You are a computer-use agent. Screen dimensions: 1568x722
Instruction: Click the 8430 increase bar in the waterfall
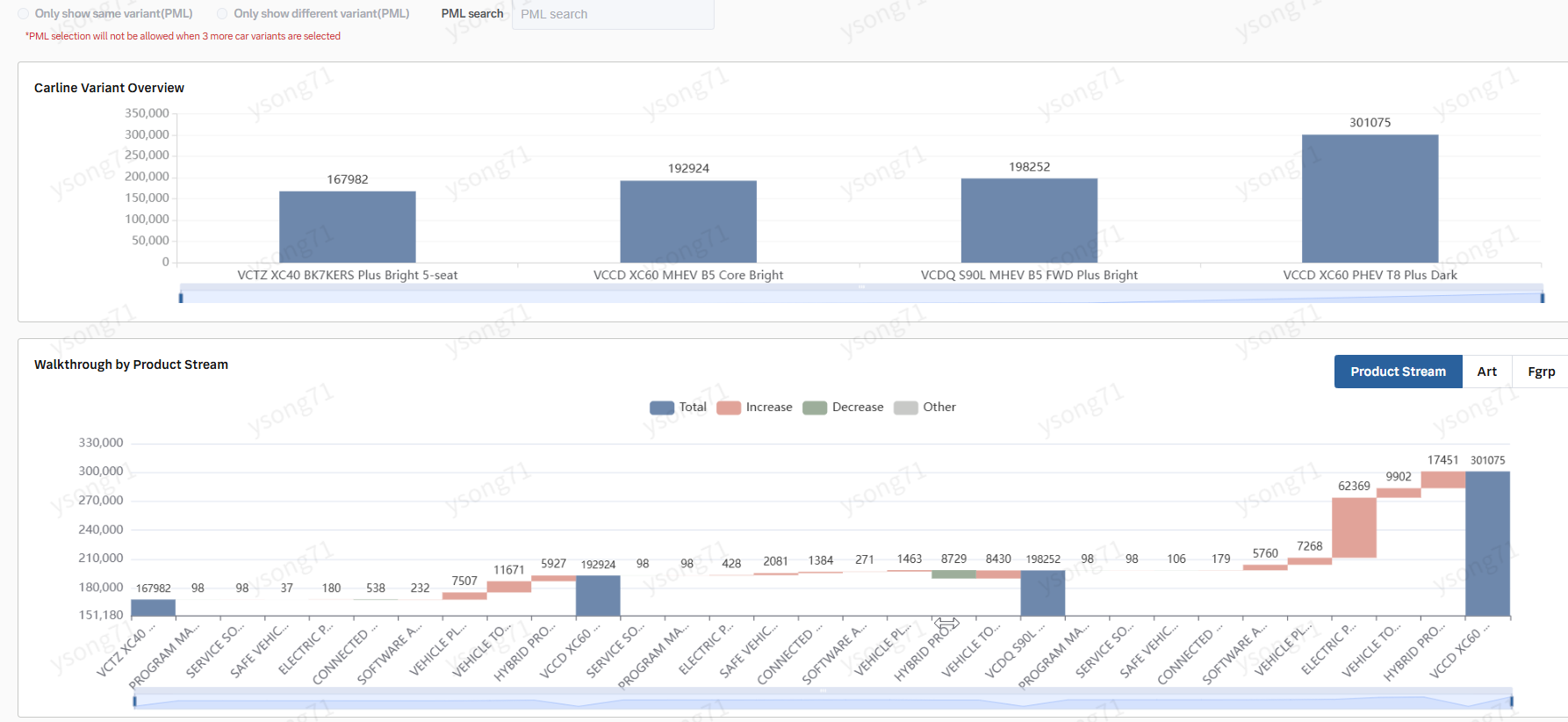pyautogui.click(x=998, y=574)
